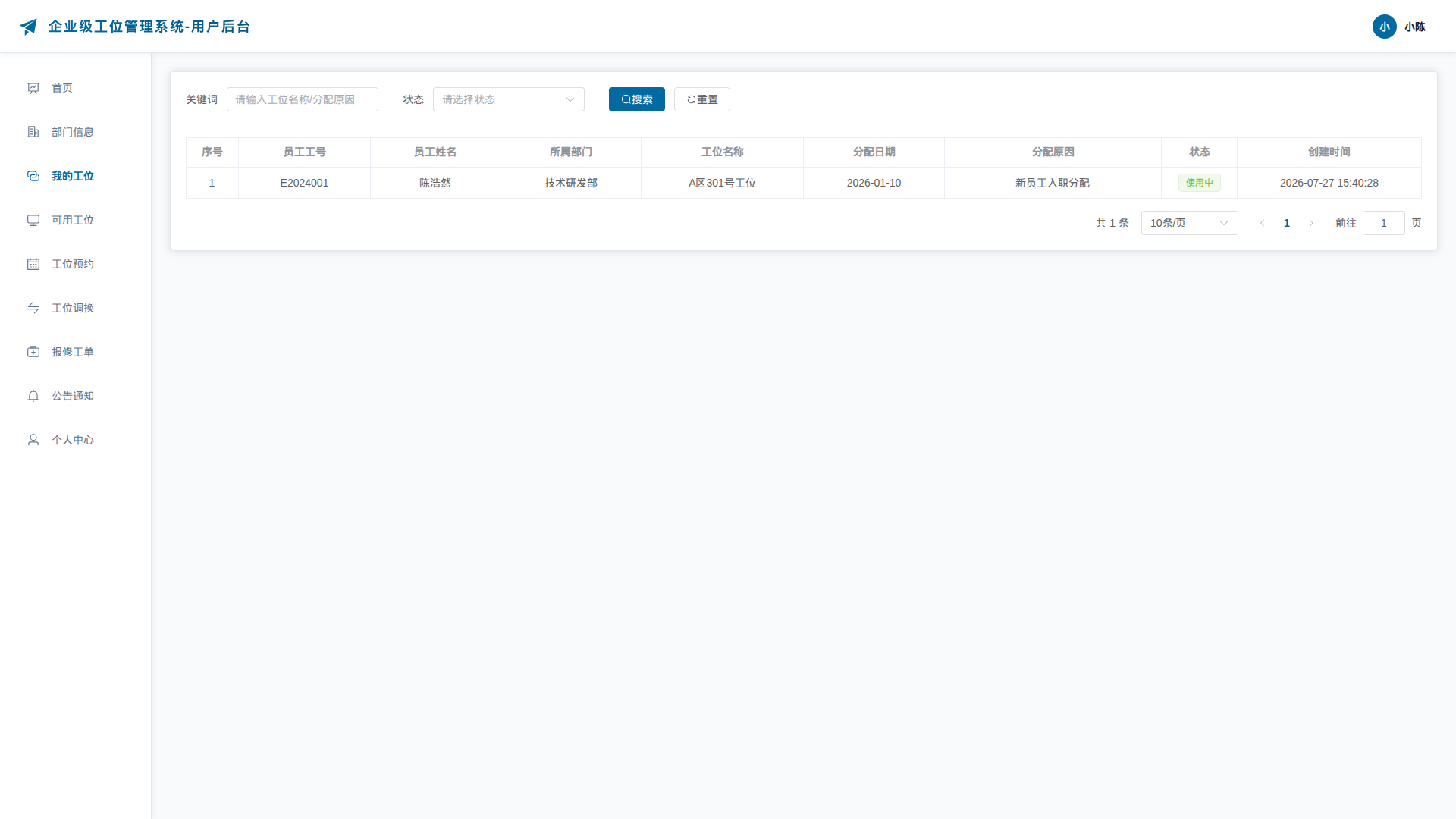Image resolution: width=1456 pixels, height=819 pixels.
Task: Click the 序号 column header
Action: pos(212,152)
